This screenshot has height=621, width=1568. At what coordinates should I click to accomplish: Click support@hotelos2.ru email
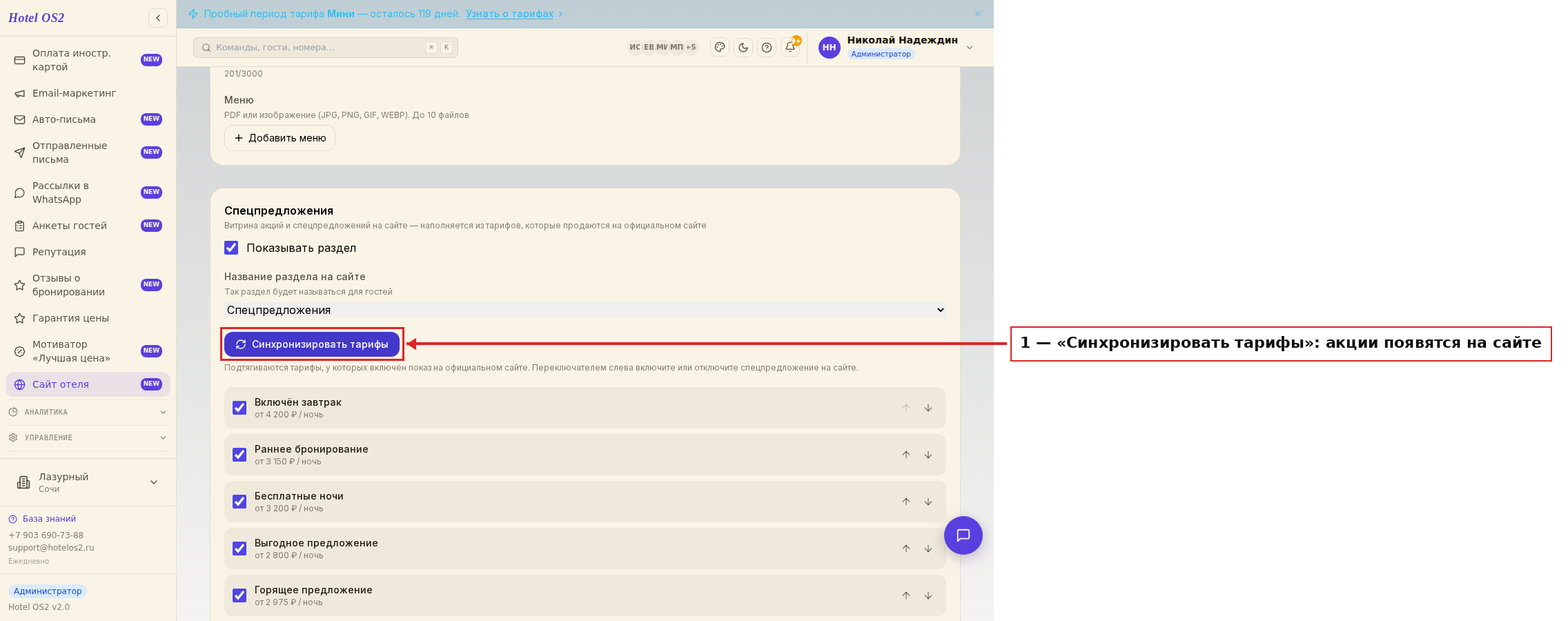[51, 548]
